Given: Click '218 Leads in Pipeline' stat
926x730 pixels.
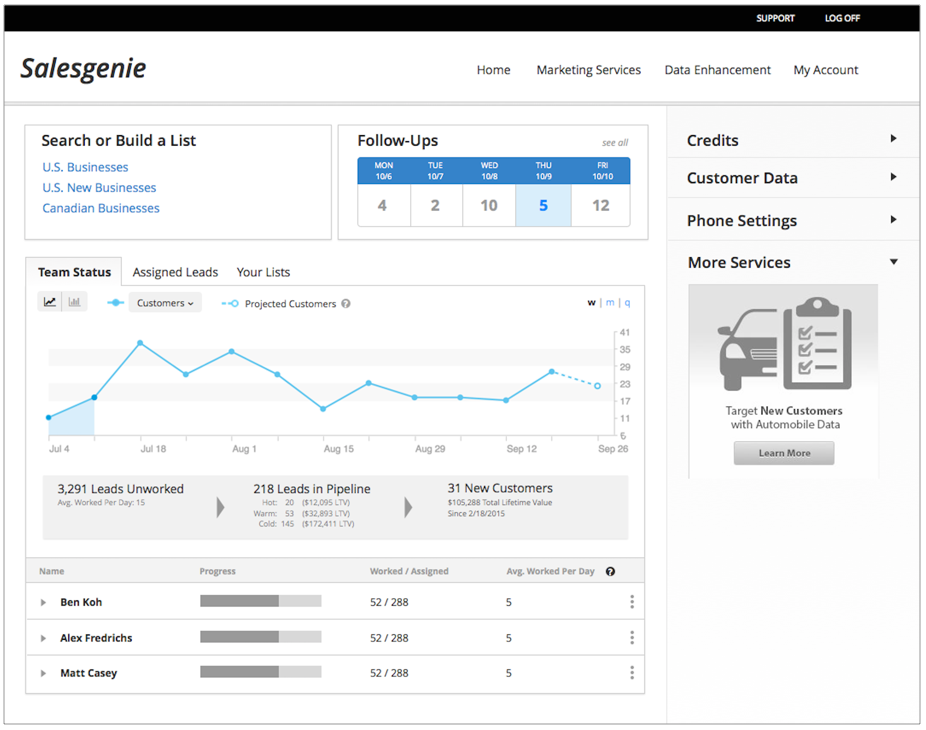Looking at the screenshot, I should click(312, 489).
